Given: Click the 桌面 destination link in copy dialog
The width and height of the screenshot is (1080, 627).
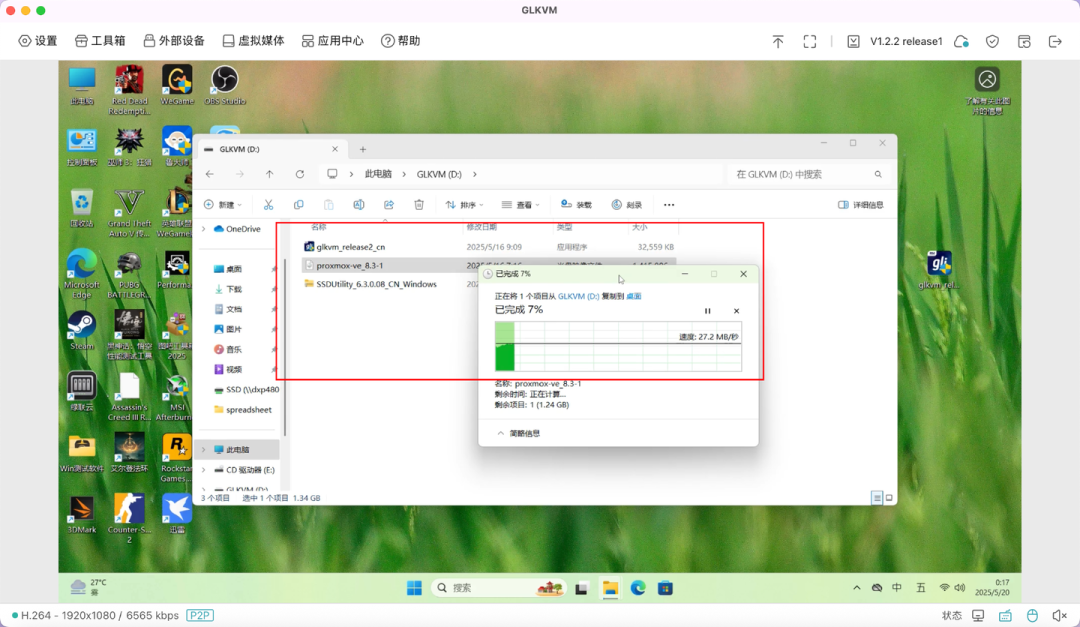Looking at the screenshot, I should coord(633,296).
